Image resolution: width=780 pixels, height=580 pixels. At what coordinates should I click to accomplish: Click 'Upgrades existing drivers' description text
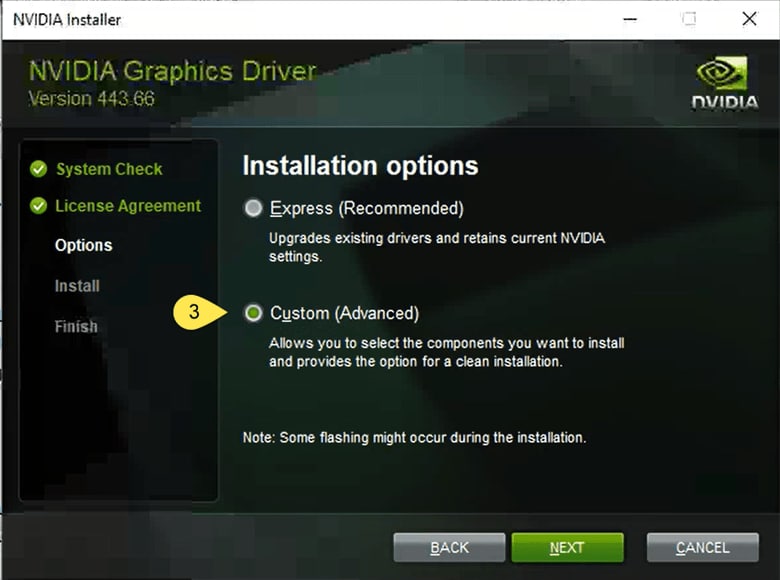pyautogui.click(x=437, y=247)
